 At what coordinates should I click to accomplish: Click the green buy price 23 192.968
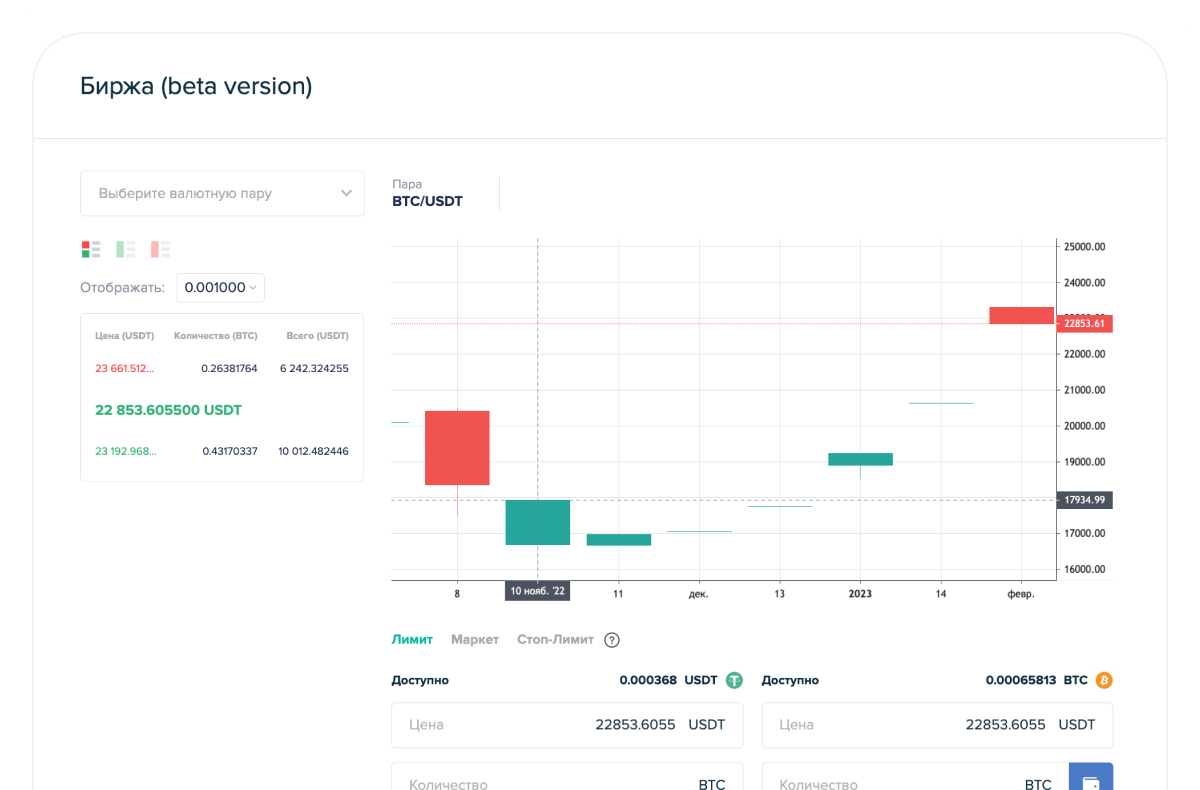[x=125, y=452]
